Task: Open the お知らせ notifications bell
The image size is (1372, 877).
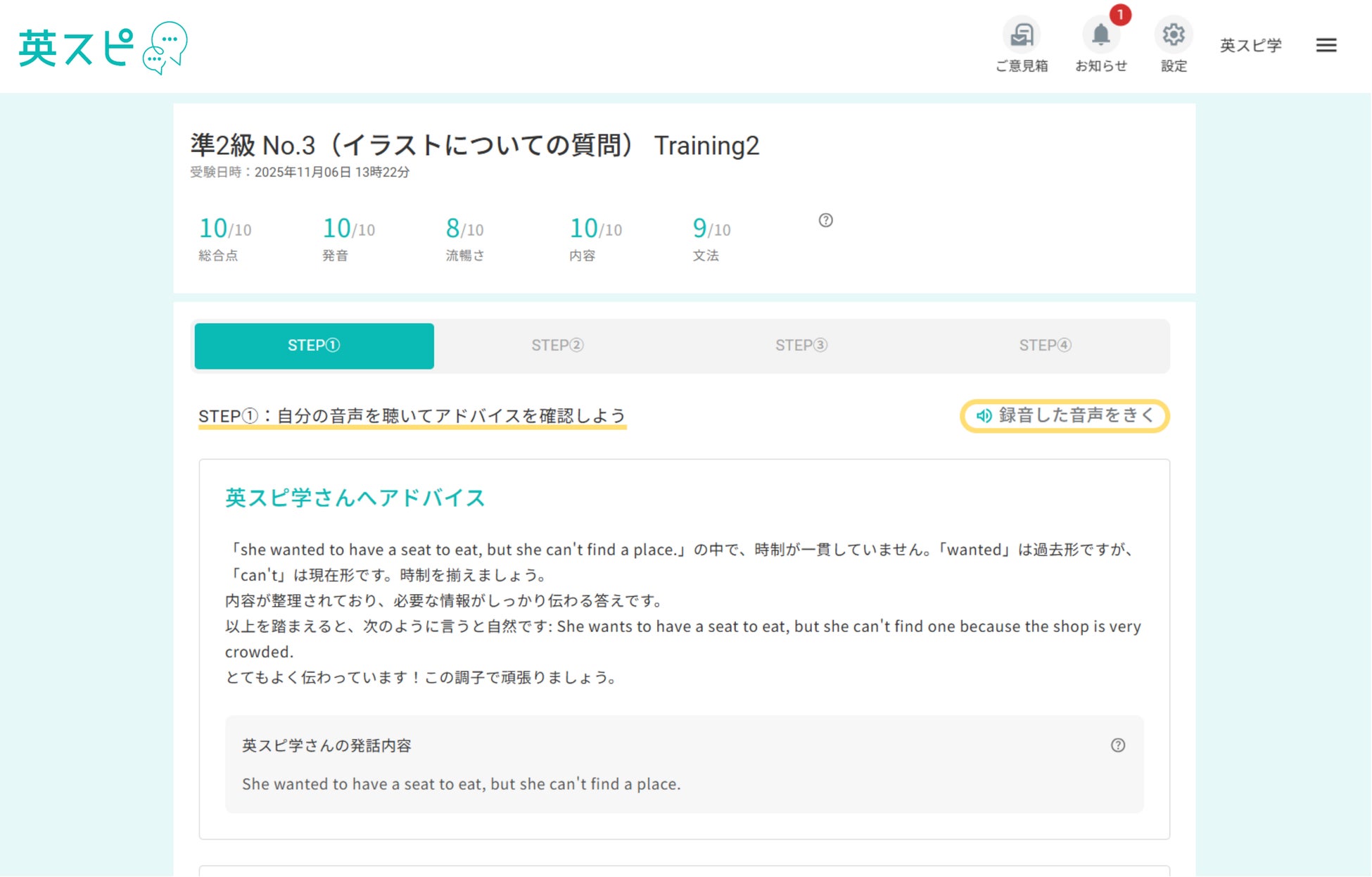Action: coord(1100,35)
